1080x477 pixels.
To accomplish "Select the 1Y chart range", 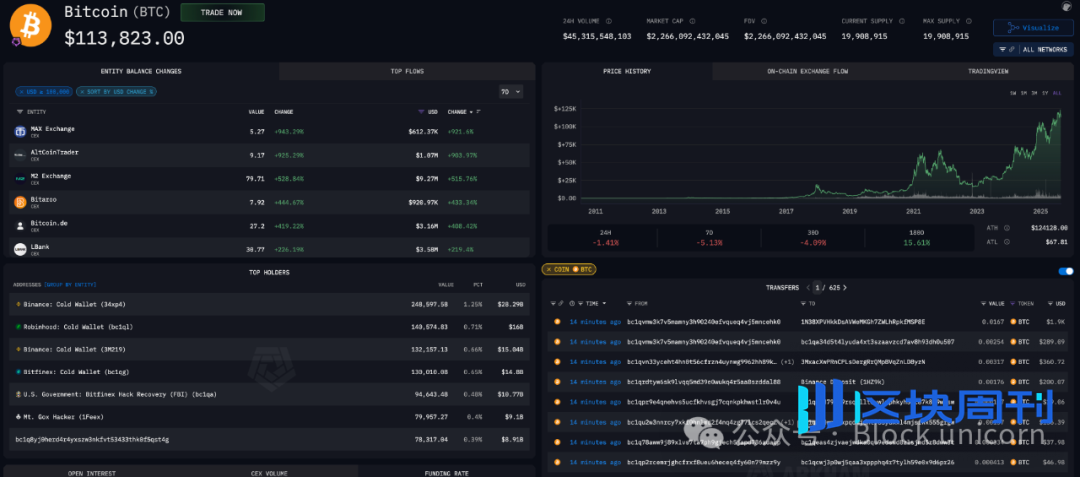I will [1045, 93].
